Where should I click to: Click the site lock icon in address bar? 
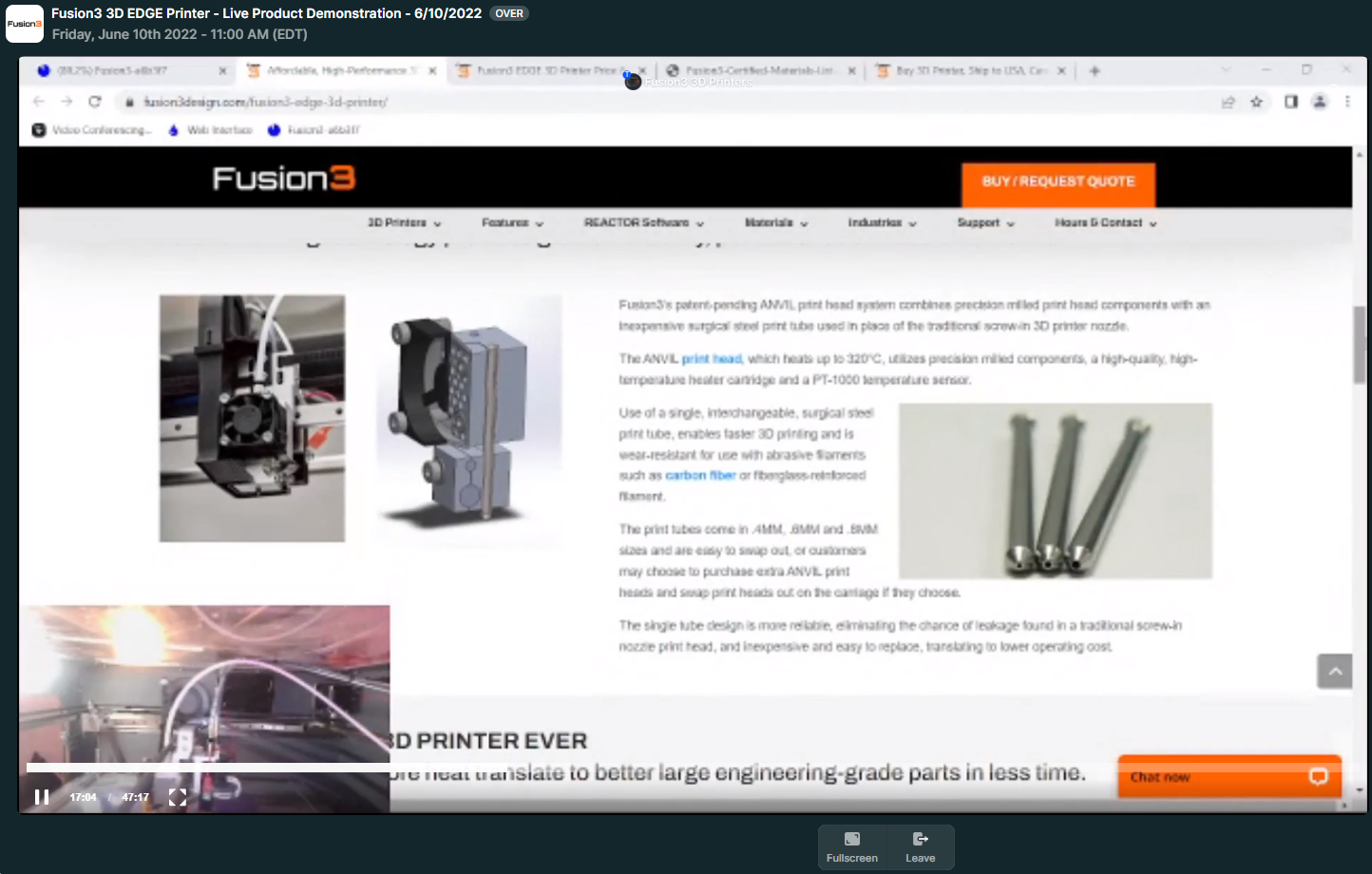click(x=129, y=102)
